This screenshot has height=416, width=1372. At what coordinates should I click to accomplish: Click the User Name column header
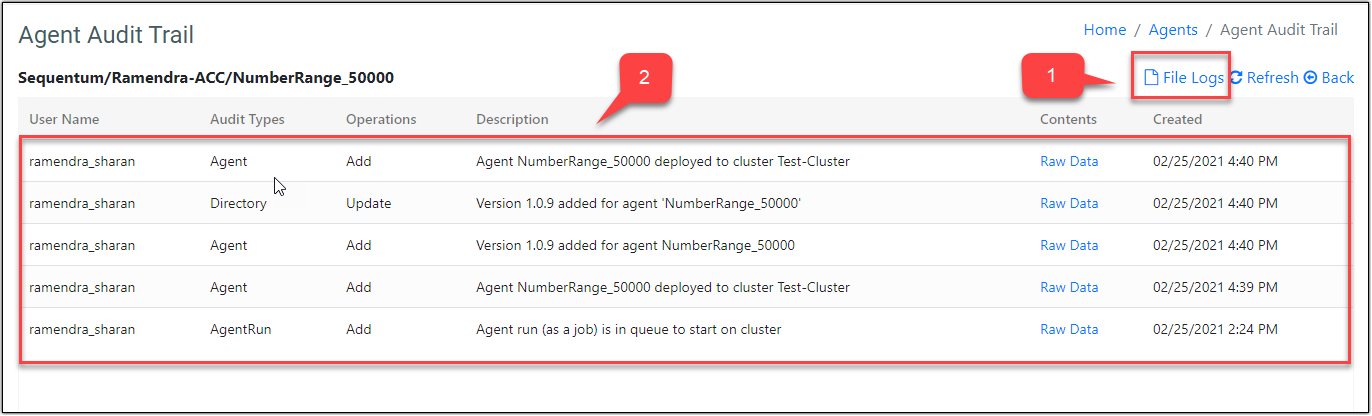[x=64, y=119]
